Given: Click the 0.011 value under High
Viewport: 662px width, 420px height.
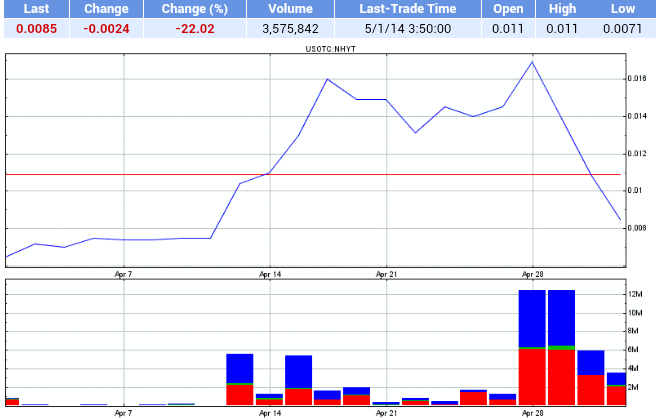Looking at the screenshot, I should [x=564, y=29].
